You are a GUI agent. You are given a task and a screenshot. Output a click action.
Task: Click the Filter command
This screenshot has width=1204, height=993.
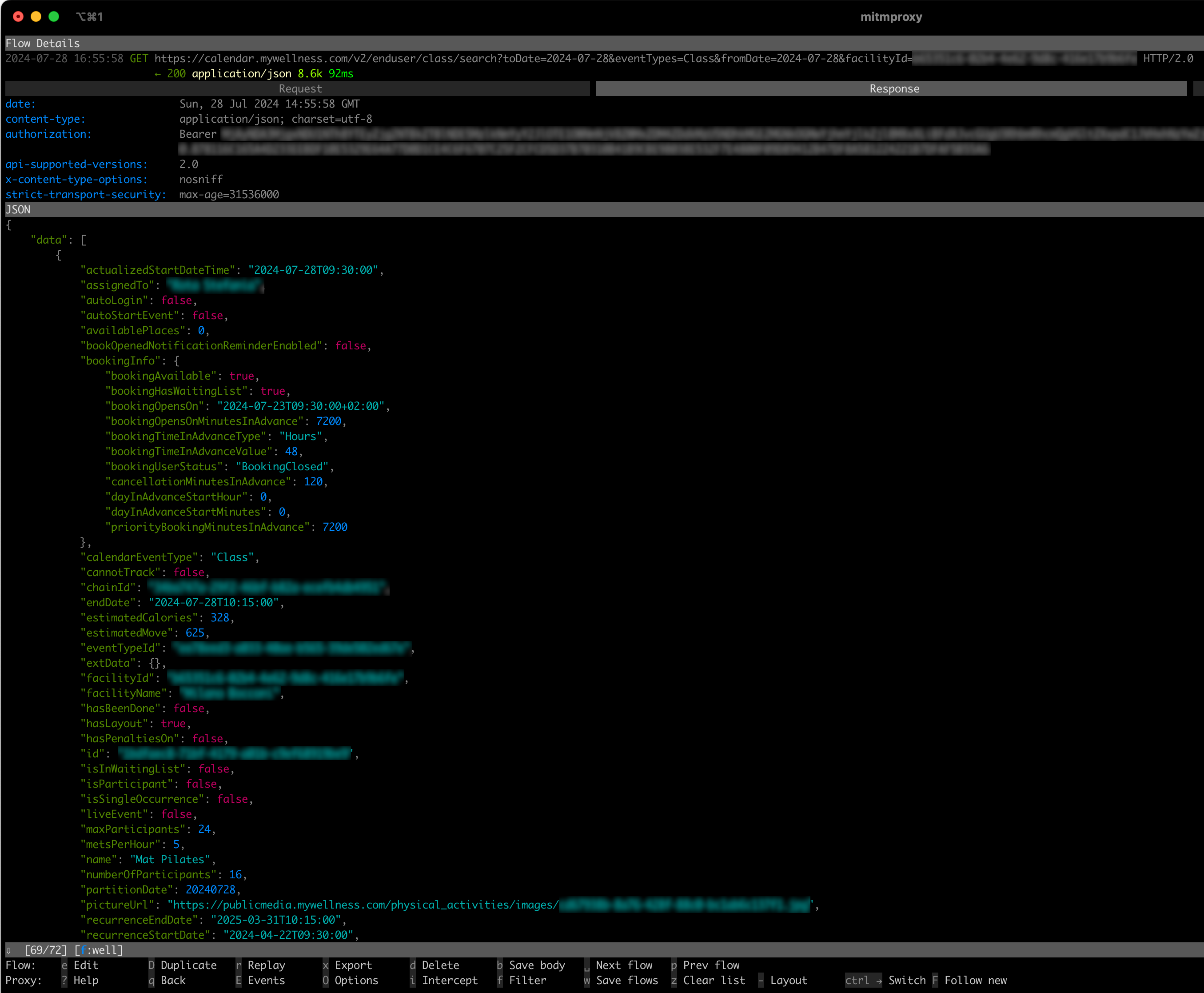coord(522,980)
